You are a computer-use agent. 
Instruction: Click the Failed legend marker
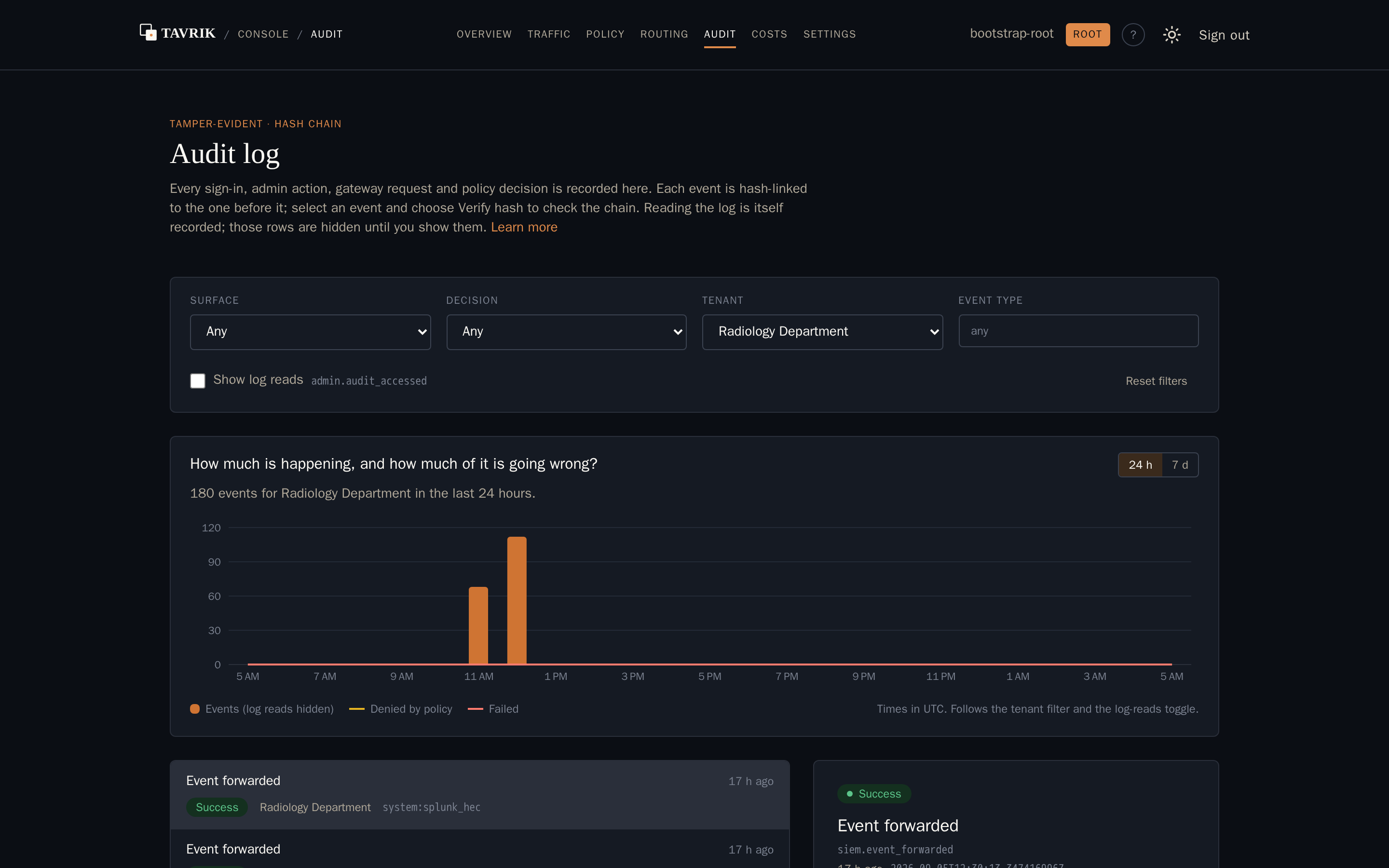475,709
